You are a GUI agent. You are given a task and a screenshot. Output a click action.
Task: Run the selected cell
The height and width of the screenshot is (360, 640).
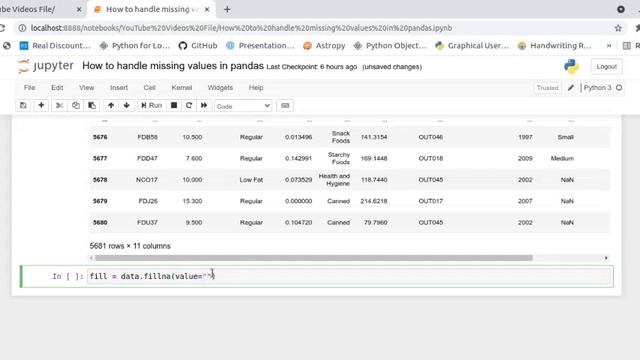click(x=151, y=106)
